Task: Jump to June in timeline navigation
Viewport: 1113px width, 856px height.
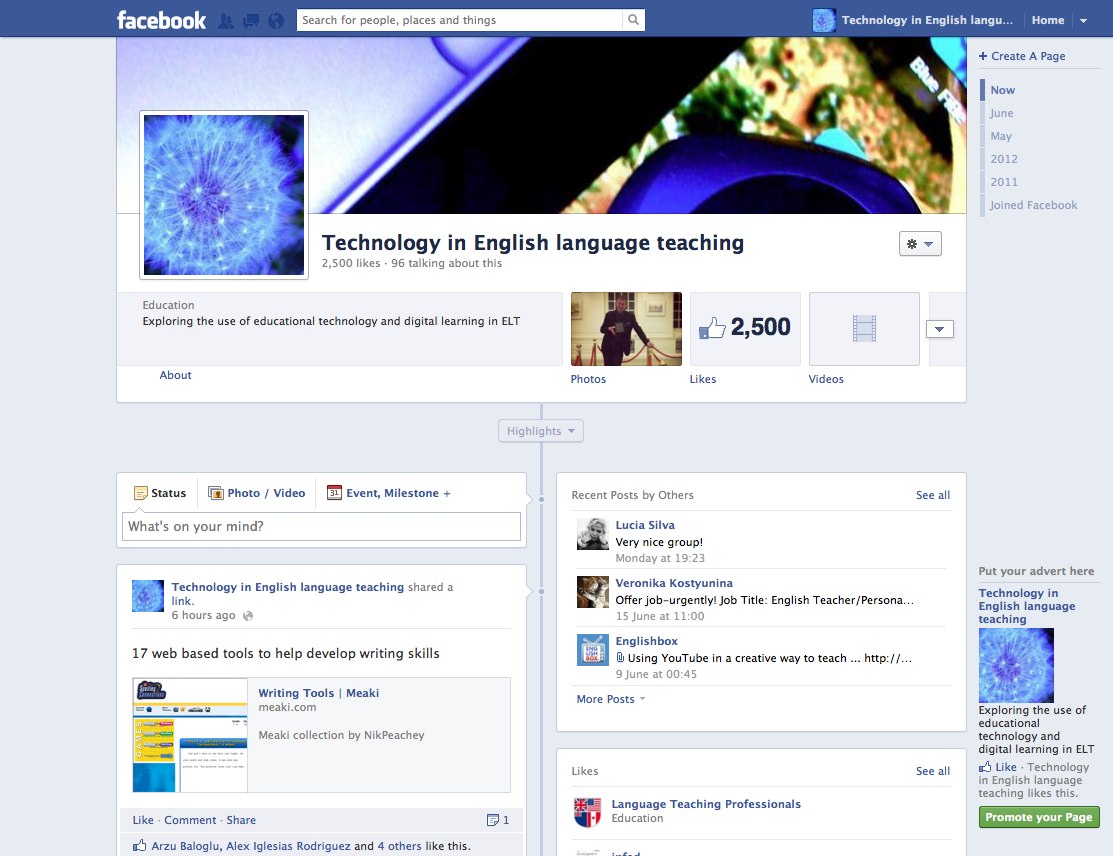Action: pyautogui.click(x=1002, y=113)
